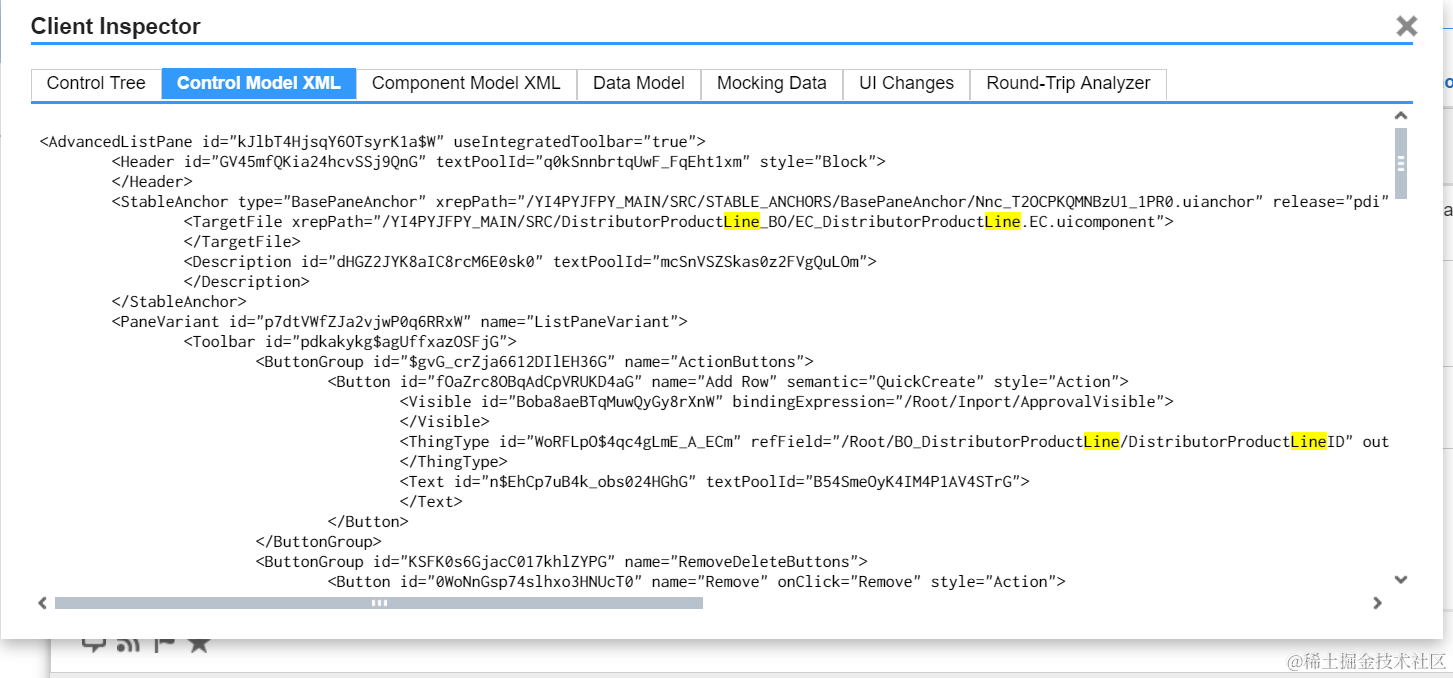This screenshot has width=1453, height=678.
Task: Click the horizontal scrollbar thumb
Action: click(x=379, y=603)
